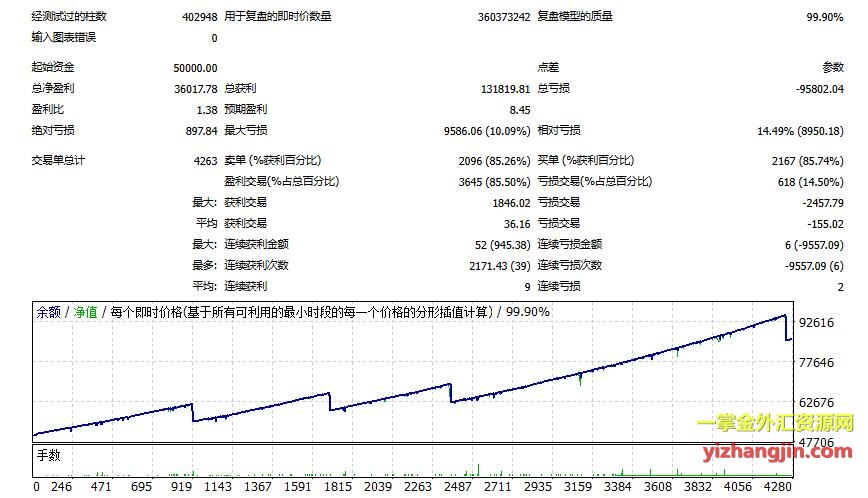This screenshot has height=498, width=868.
Task: Select the 起始资金 value 50000.00
Action: (195, 67)
